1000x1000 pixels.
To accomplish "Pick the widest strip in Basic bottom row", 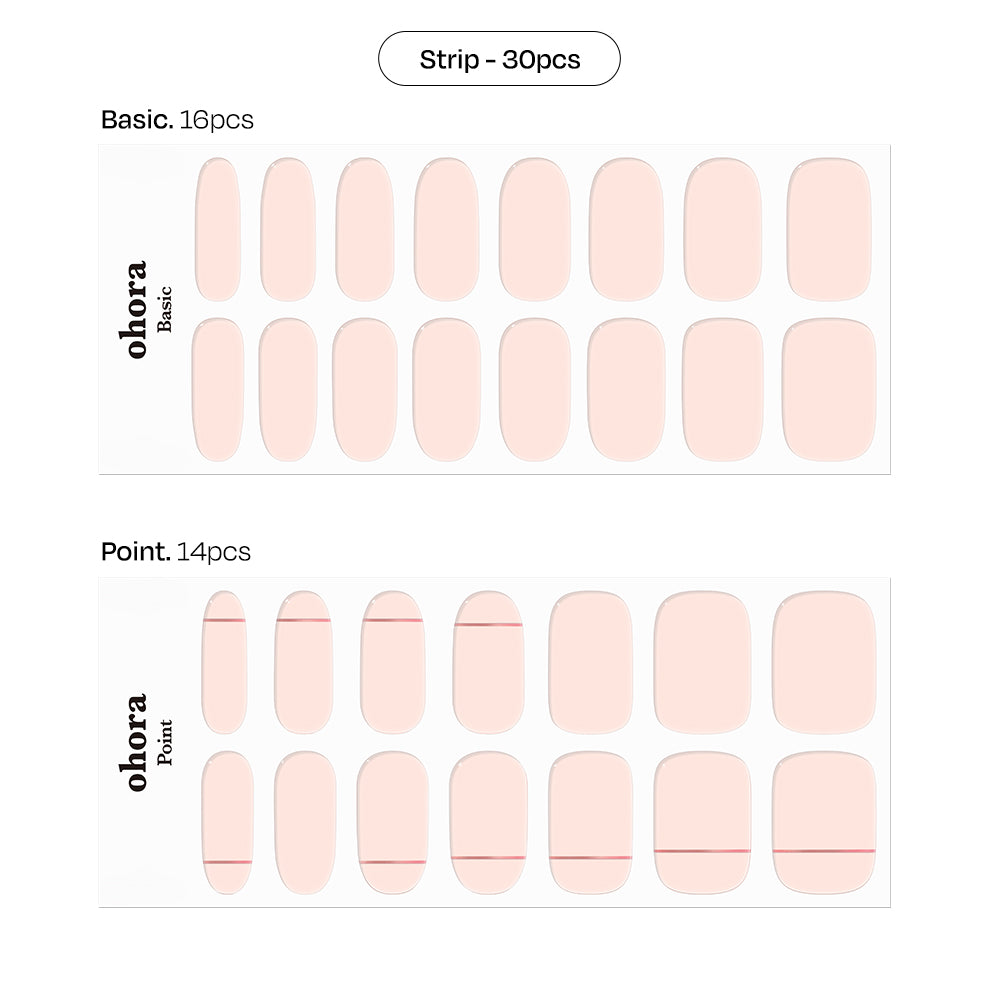I will [828, 390].
